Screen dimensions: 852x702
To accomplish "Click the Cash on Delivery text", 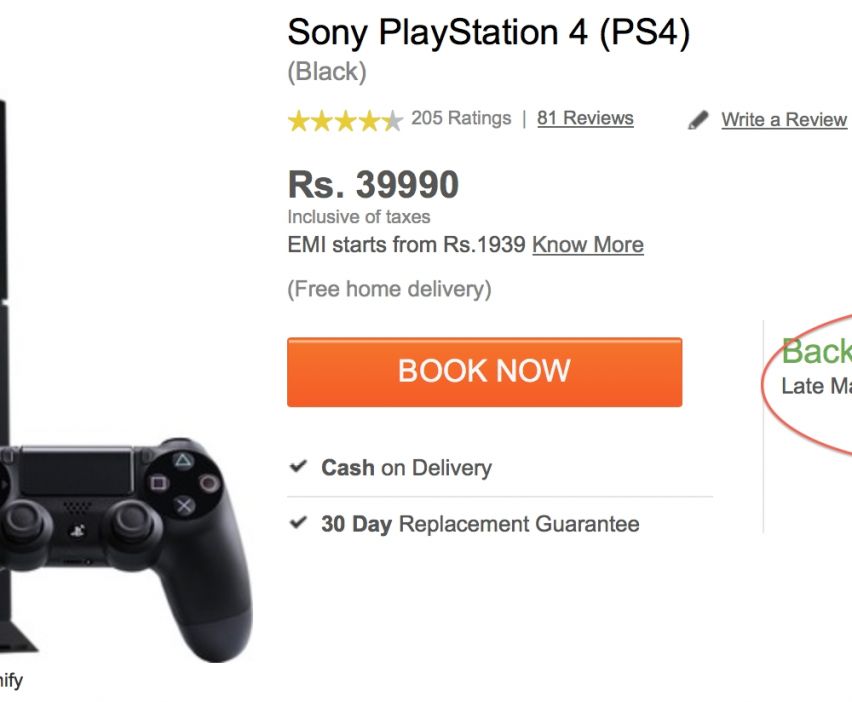I will (x=406, y=467).
